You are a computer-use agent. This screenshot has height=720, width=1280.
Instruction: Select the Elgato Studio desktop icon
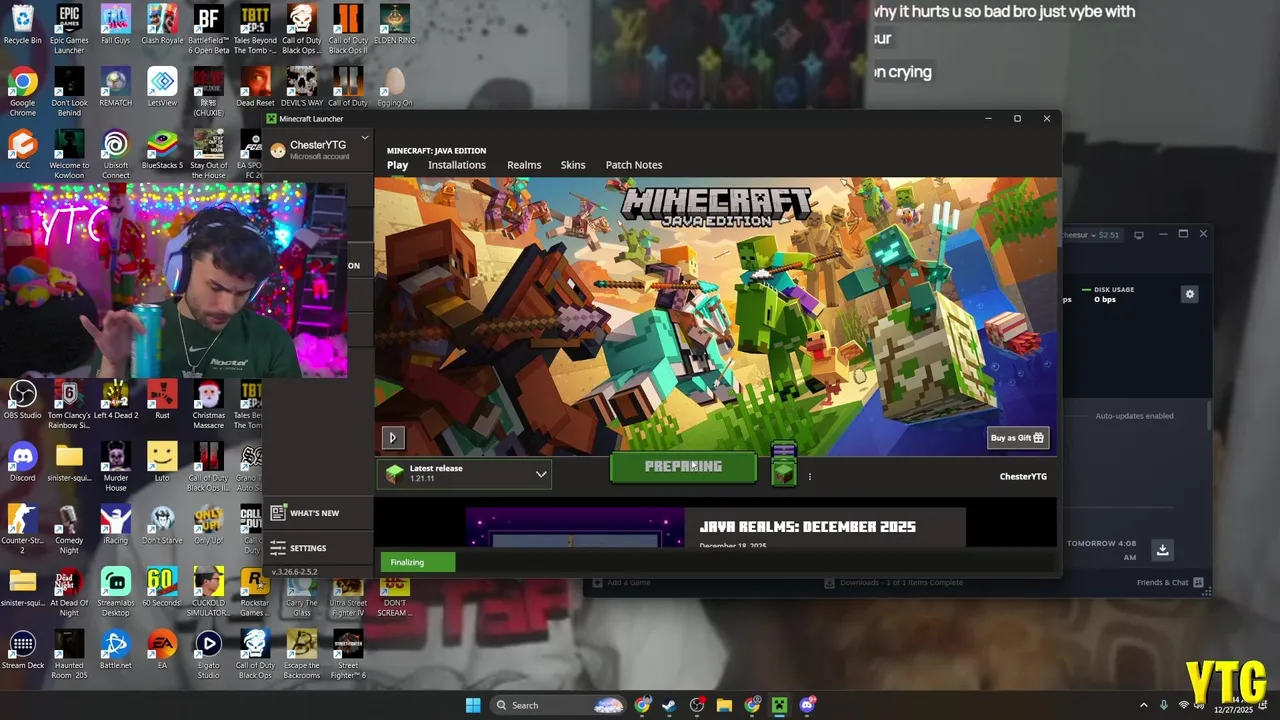click(x=208, y=655)
